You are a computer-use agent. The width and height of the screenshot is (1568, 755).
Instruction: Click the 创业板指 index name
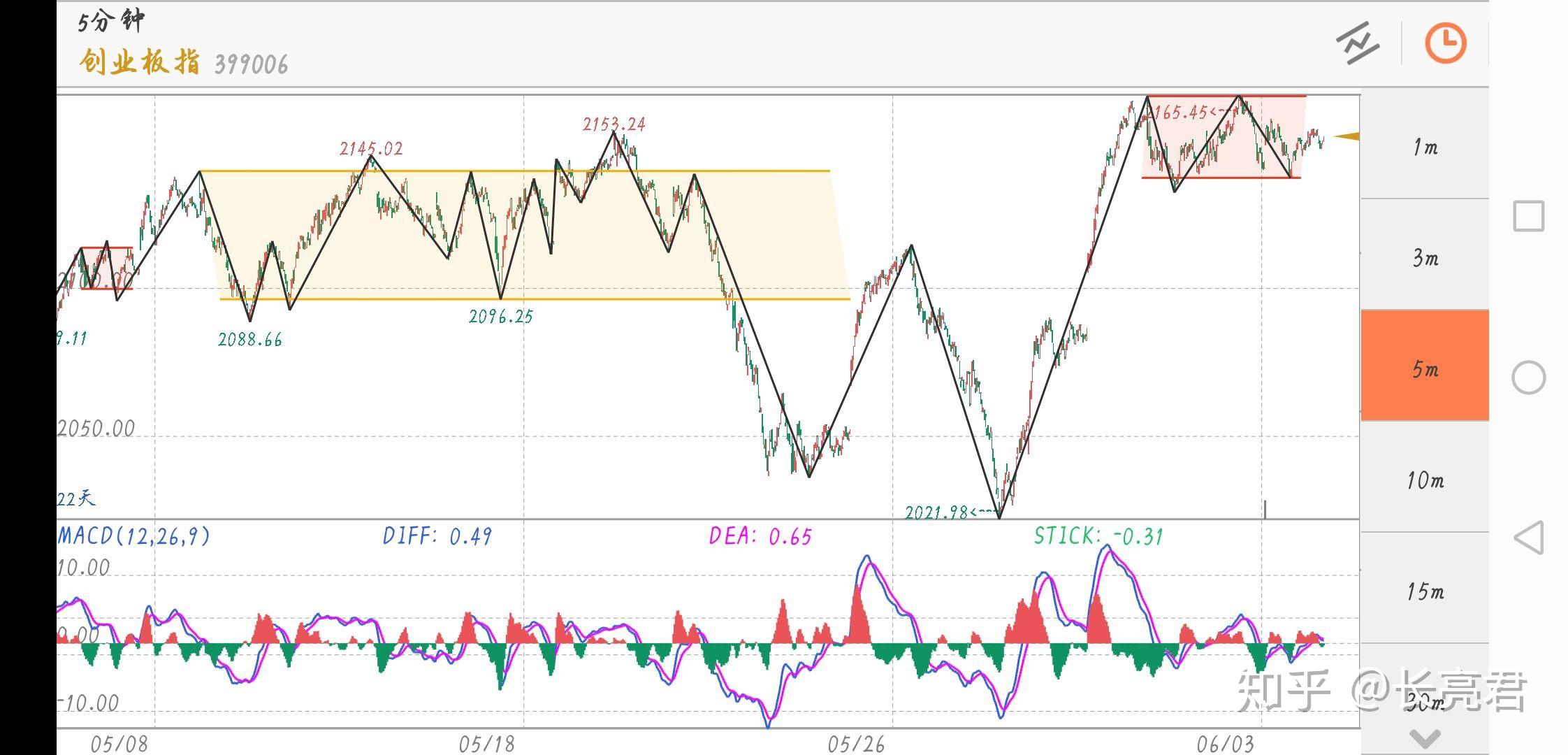(x=139, y=62)
